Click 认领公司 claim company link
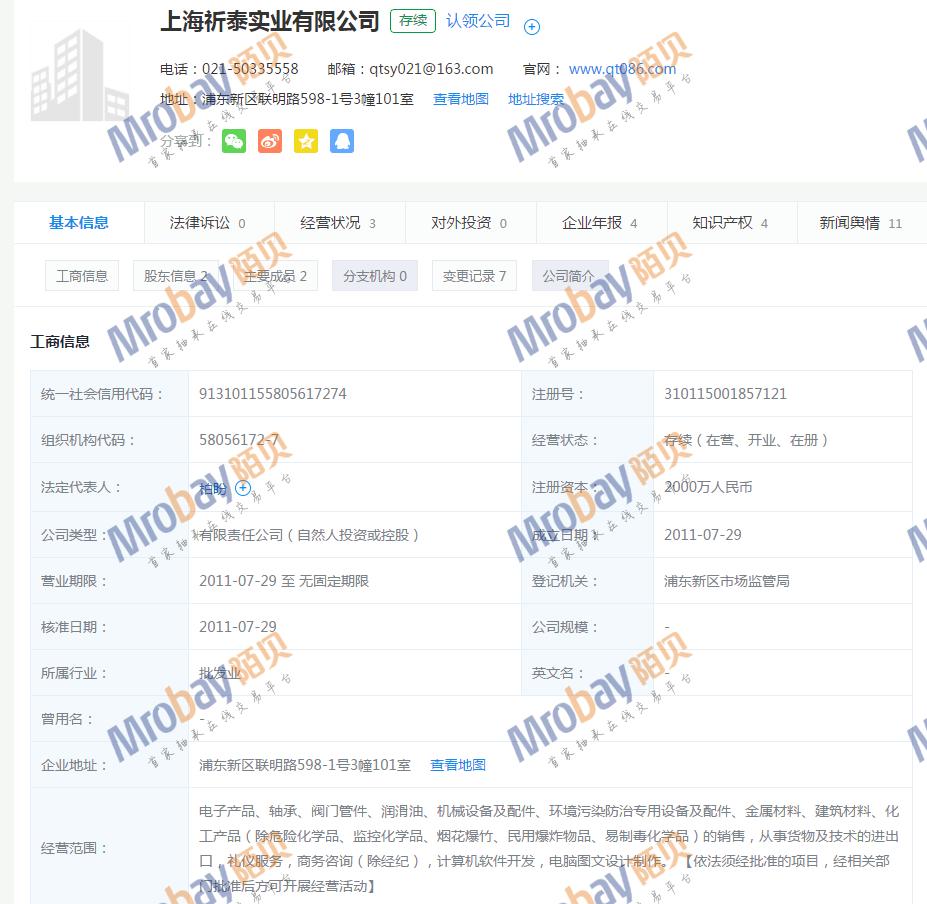The height and width of the screenshot is (904, 927). [x=478, y=21]
